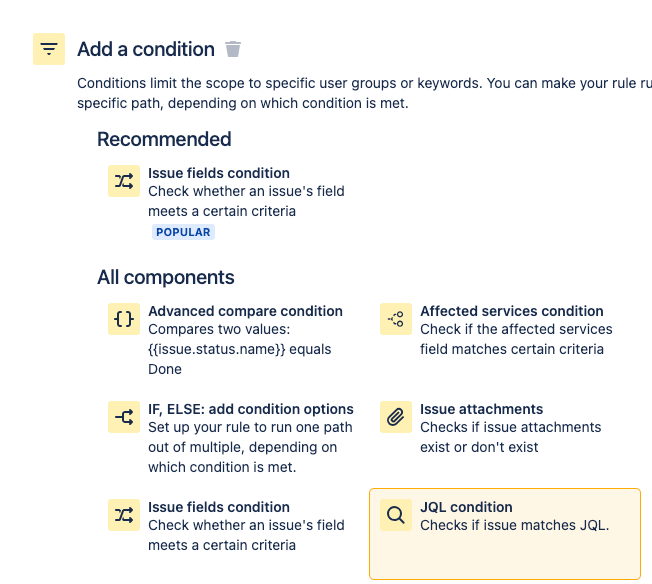Click 'Checks if issue matches JQL.' description
Viewport: 652px width, 584px height.
[514, 525]
